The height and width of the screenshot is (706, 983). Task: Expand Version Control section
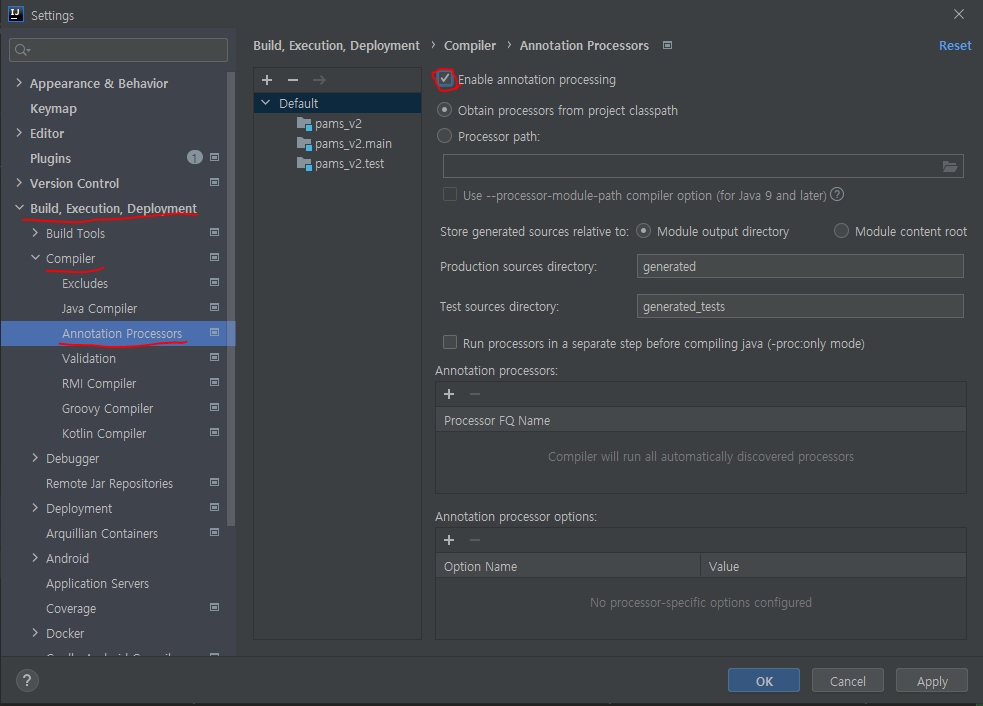pos(19,183)
